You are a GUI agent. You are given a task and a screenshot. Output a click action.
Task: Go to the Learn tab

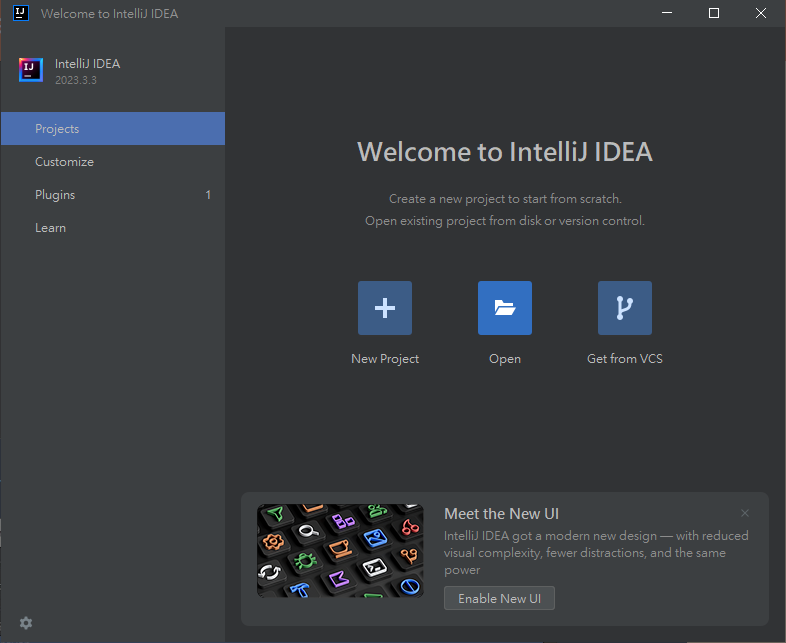113,228
